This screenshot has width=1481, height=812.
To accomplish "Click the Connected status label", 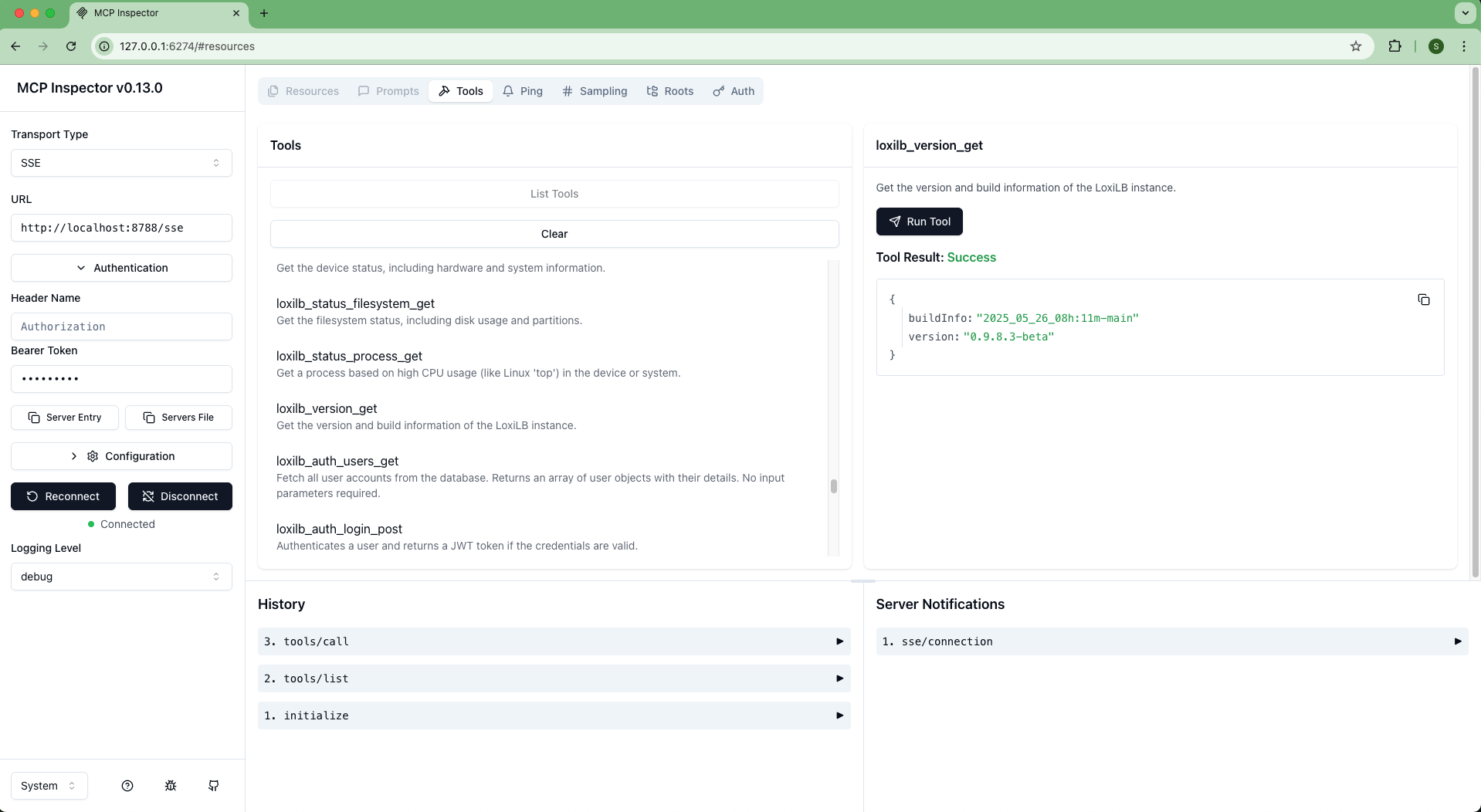I will click(x=127, y=524).
